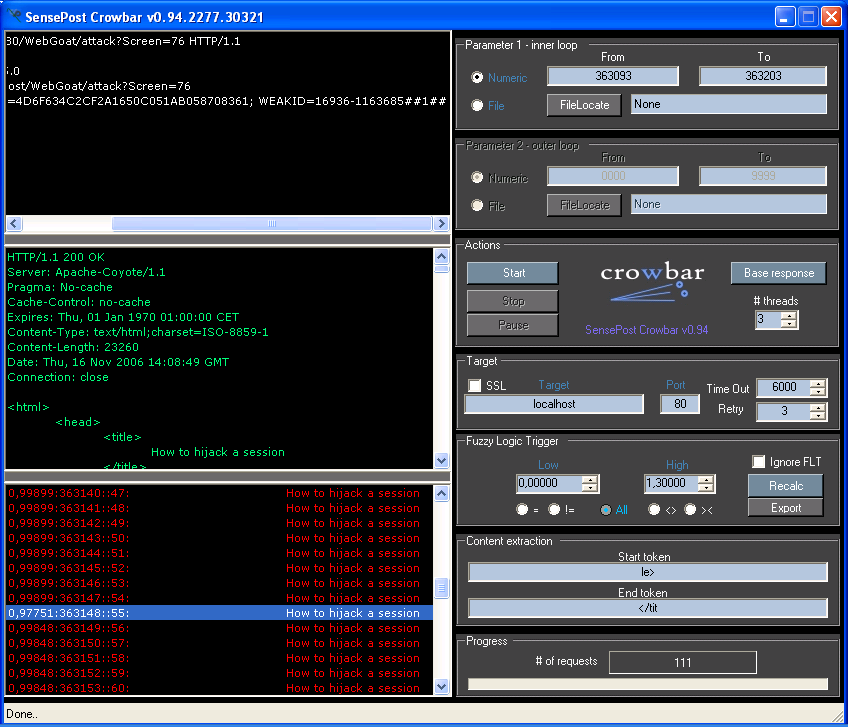848x727 pixels.
Task: Select the not-equal (!=) trigger radio
Action: click(x=554, y=510)
